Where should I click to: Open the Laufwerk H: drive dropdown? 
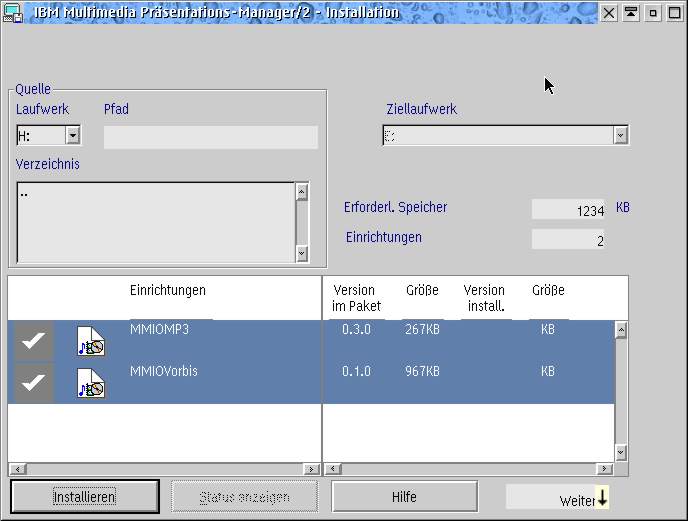[73, 135]
